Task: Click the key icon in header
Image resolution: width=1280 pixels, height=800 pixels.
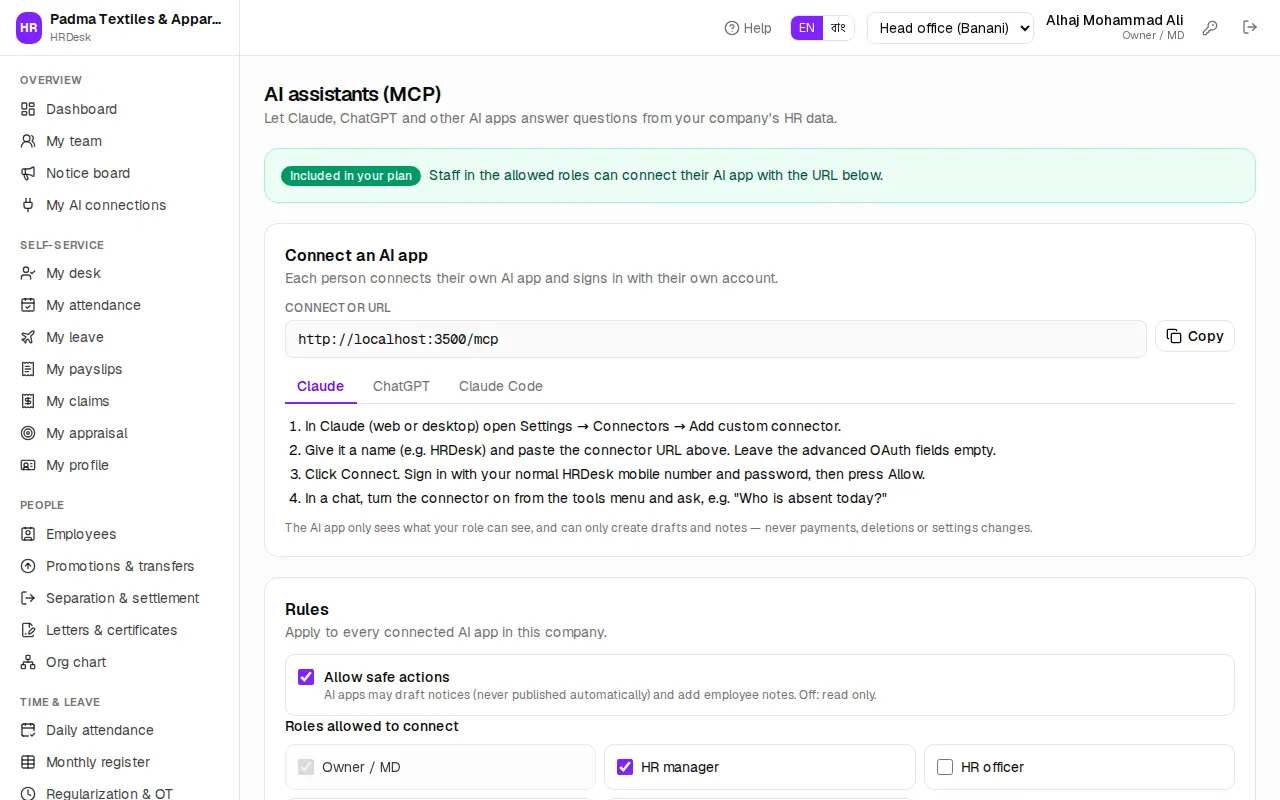Action: [x=1210, y=28]
